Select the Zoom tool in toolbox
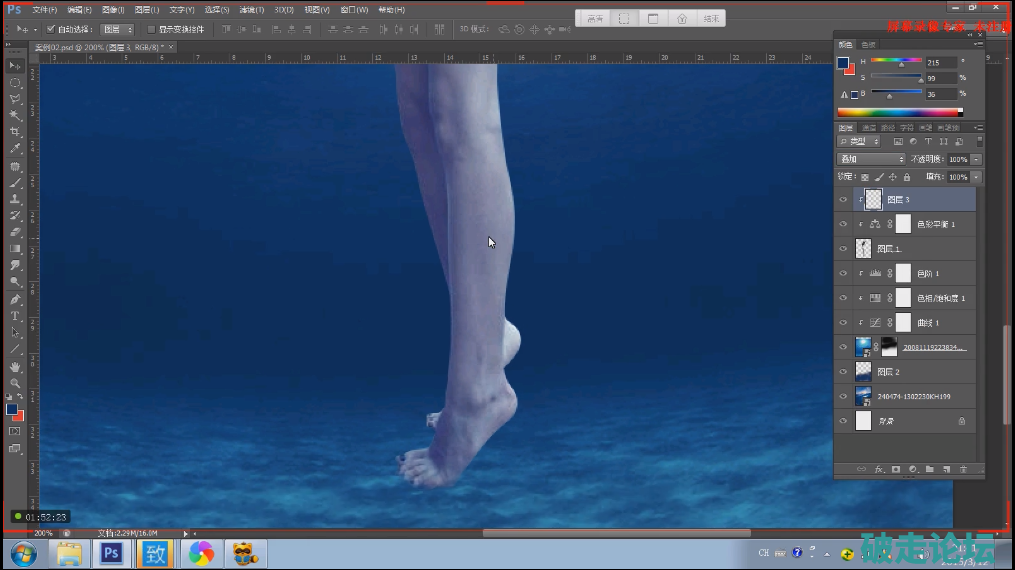This screenshot has height=570, width=1015. [x=15, y=384]
